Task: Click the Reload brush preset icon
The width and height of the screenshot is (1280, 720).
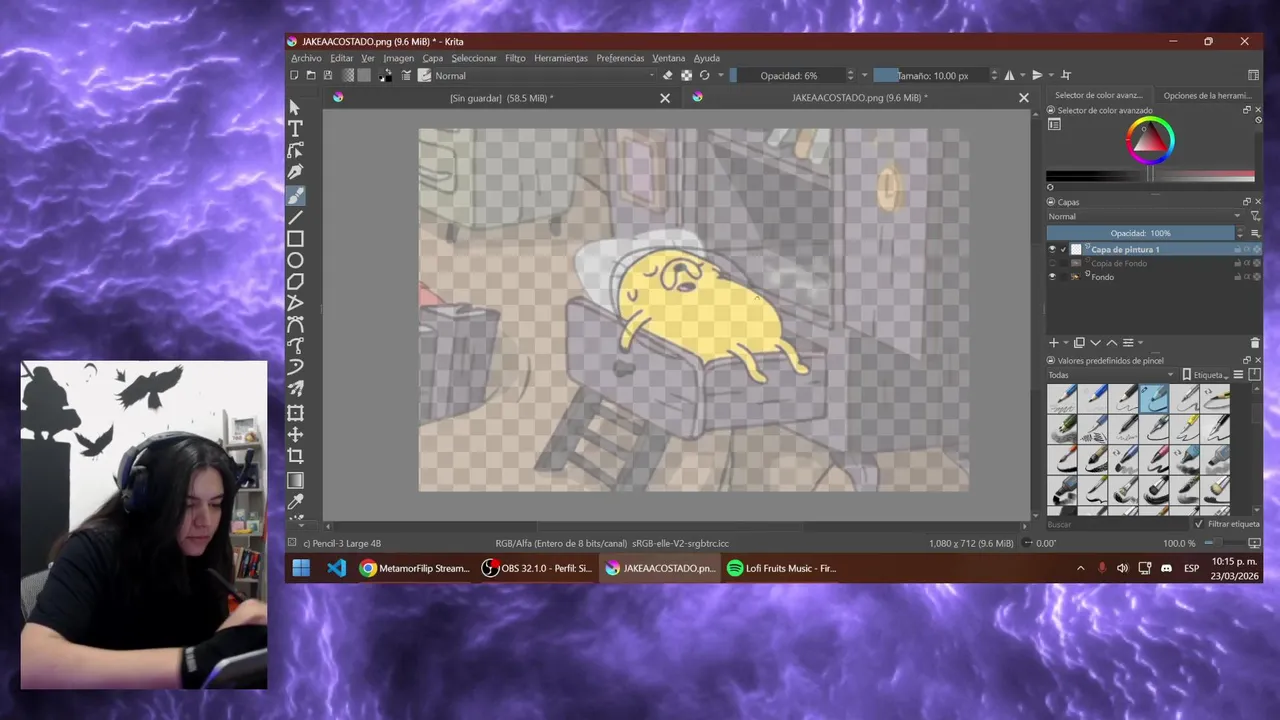Action: [x=704, y=75]
